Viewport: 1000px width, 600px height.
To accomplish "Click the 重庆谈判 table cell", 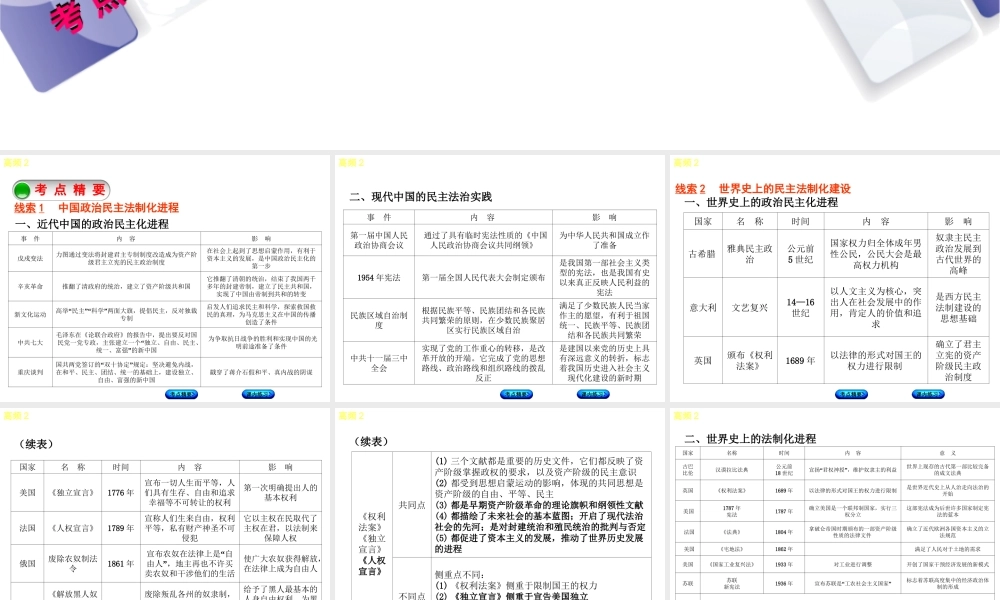I will coord(31,372).
